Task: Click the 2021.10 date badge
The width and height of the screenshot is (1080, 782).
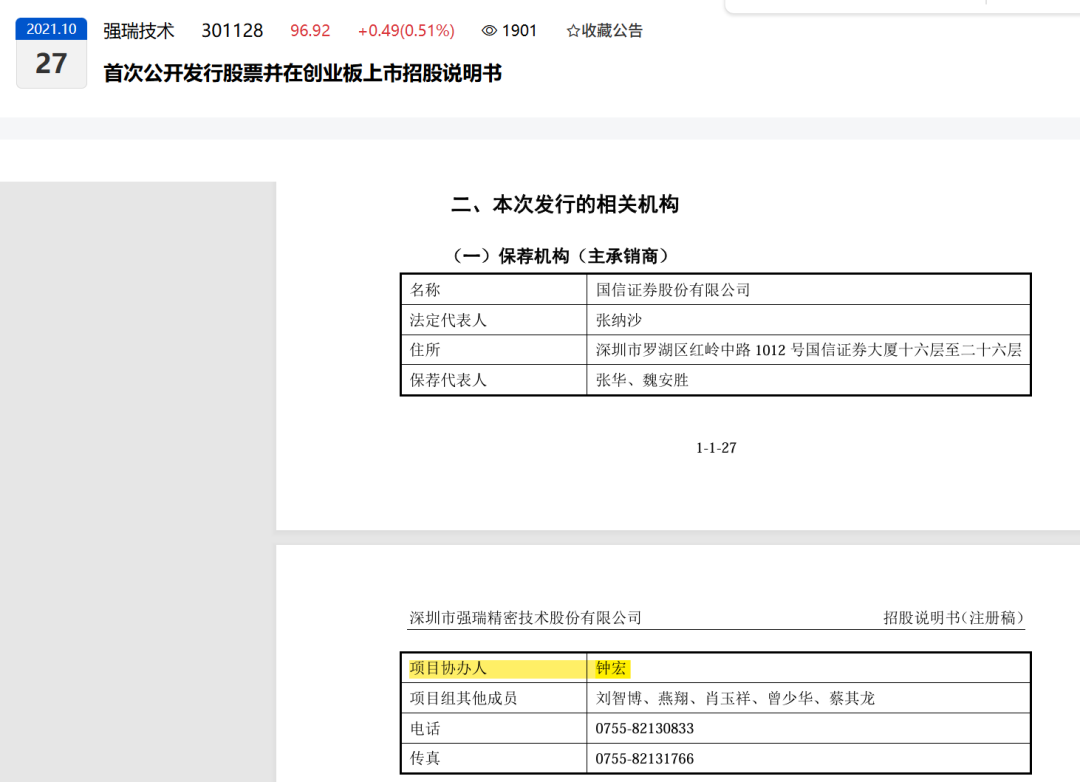Action: [x=52, y=29]
